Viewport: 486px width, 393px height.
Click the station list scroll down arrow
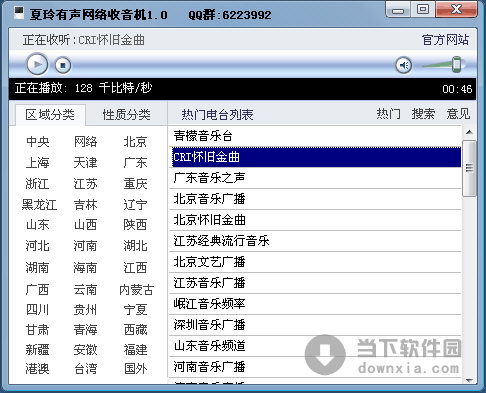[469, 380]
